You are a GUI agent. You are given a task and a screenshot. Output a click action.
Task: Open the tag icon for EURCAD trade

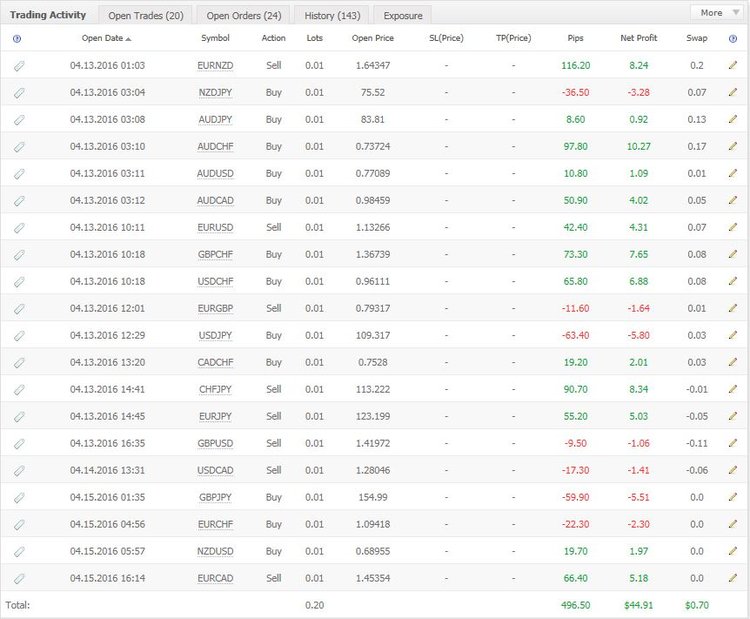[19, 579]
